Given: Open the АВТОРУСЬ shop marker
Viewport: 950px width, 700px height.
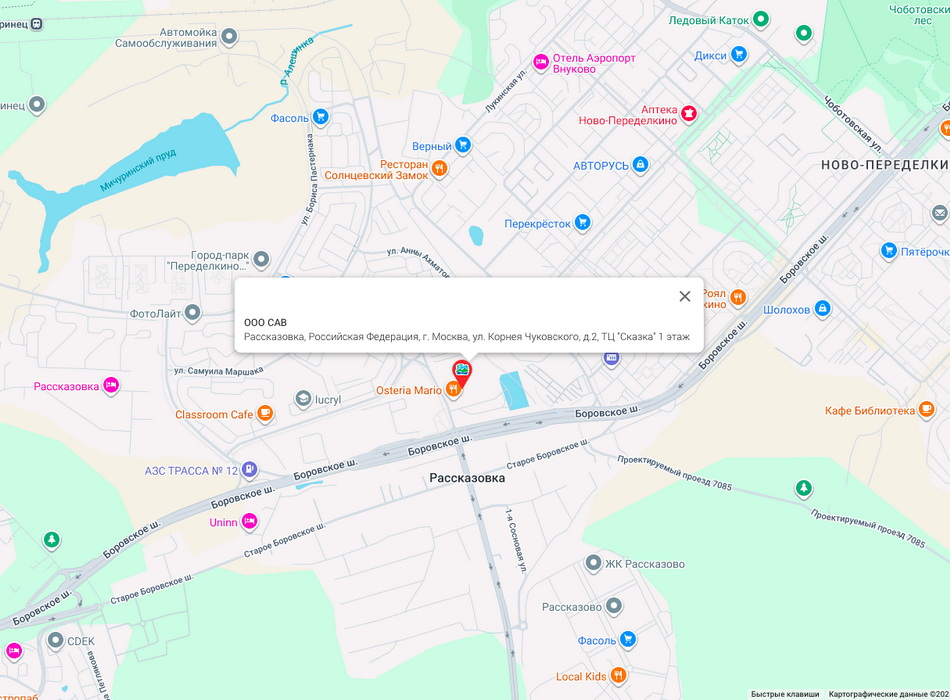Looking at the screenshot, I should tap(640, 164).
